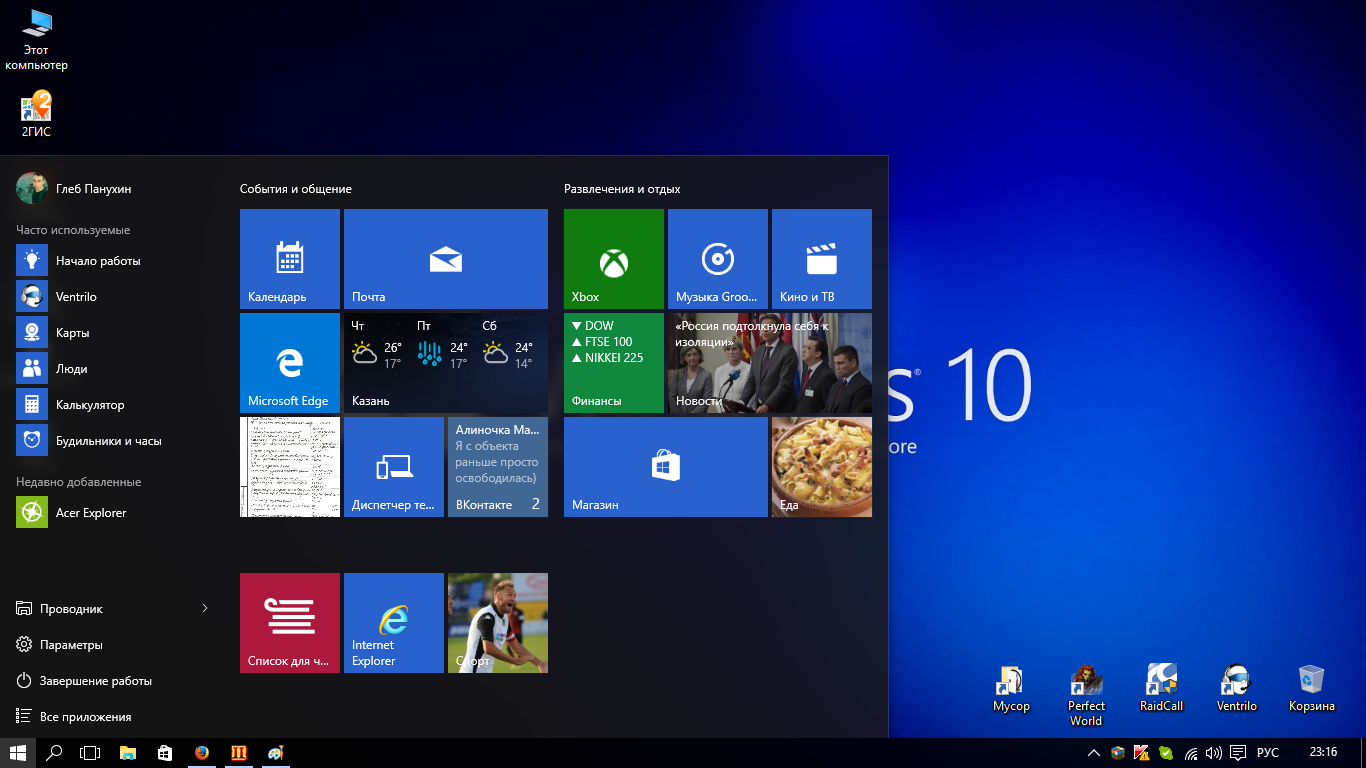Switch РУС input language indicator
Image resolution: width=1366 pixels, height=768 pixels.
tap(1267, 753)
